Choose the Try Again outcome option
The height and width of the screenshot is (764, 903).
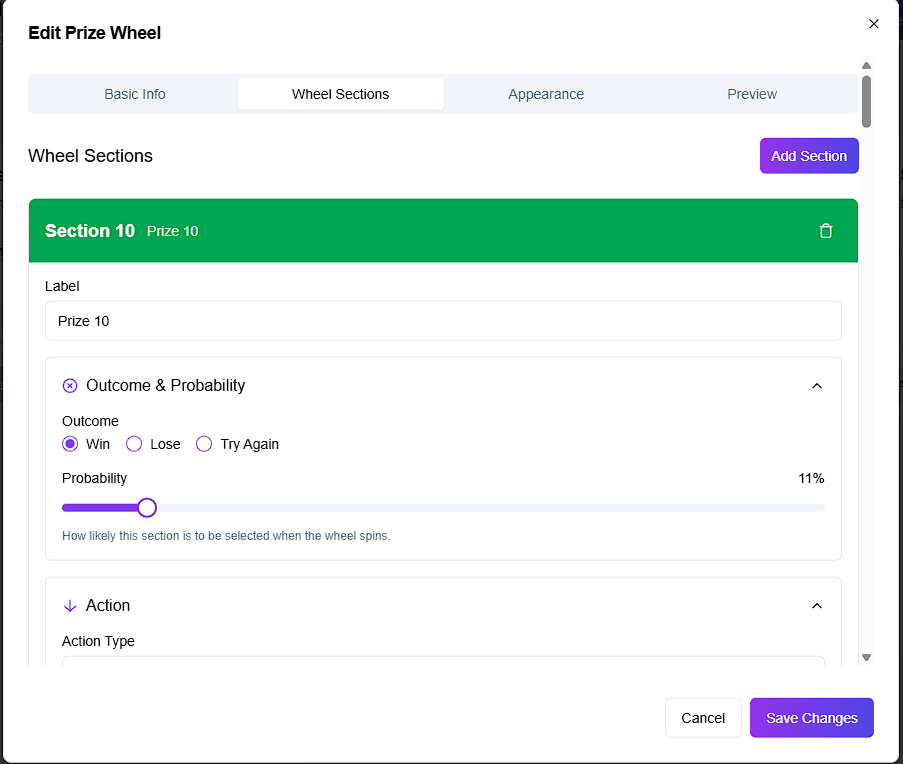tap(204, 444)
